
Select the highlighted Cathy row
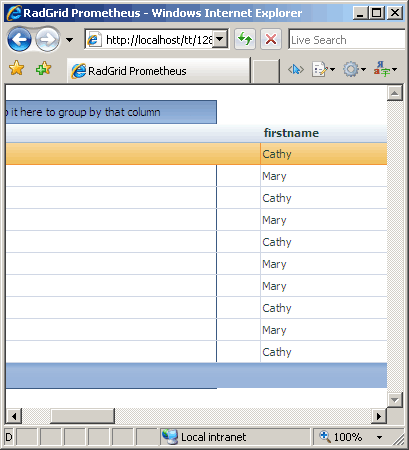[x=196, y=154]
